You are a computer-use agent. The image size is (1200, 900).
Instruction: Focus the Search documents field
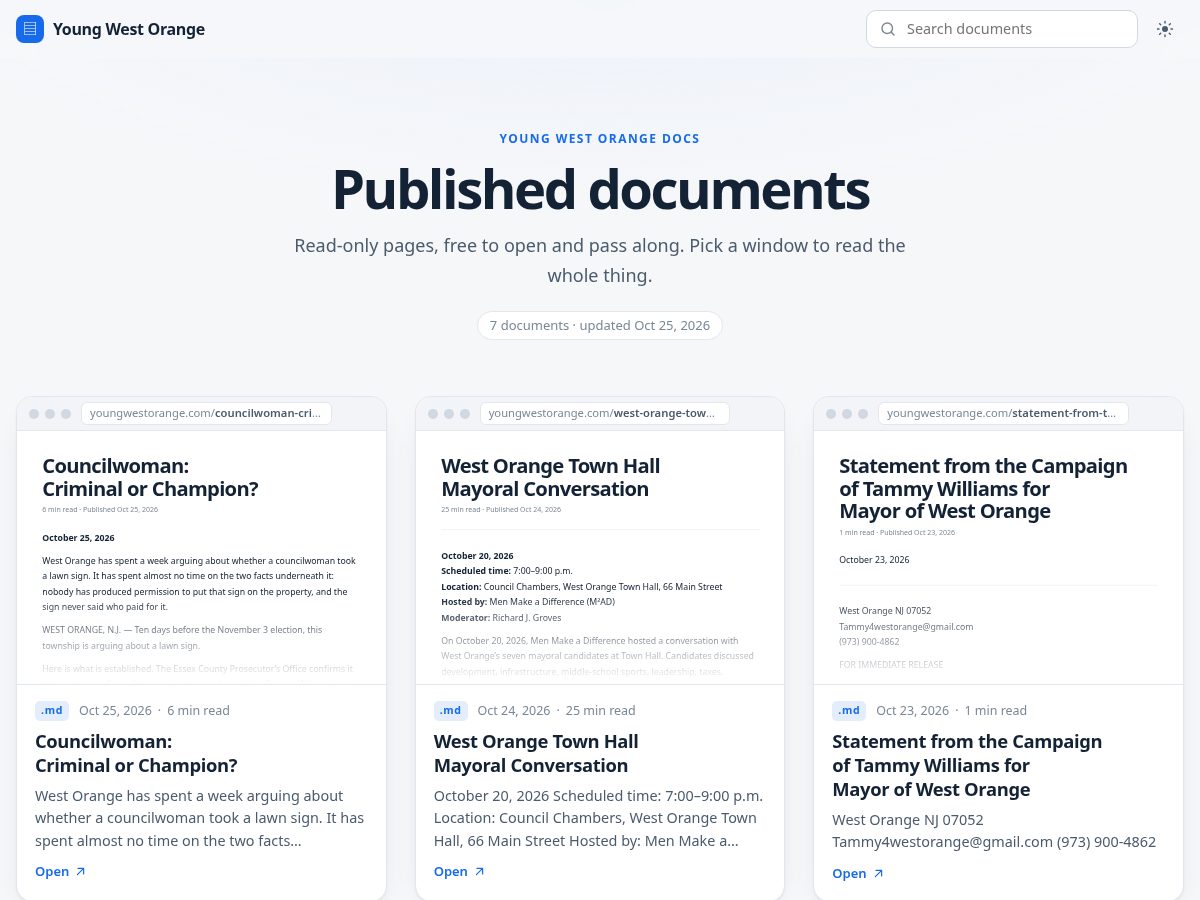tap(1001, 29)
